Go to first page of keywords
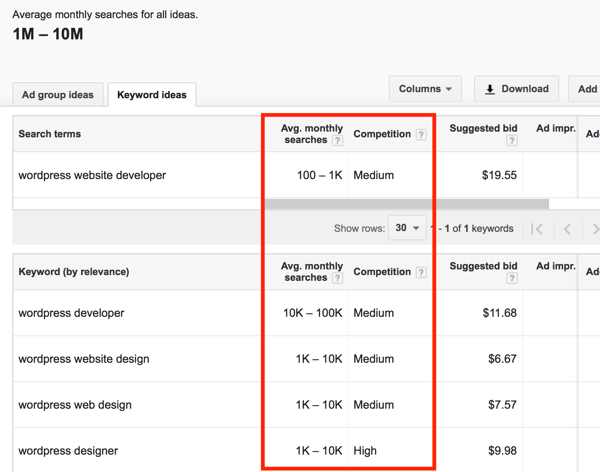Image resolution: width=600 pixels, height=472 pixels. coord(537,229)
